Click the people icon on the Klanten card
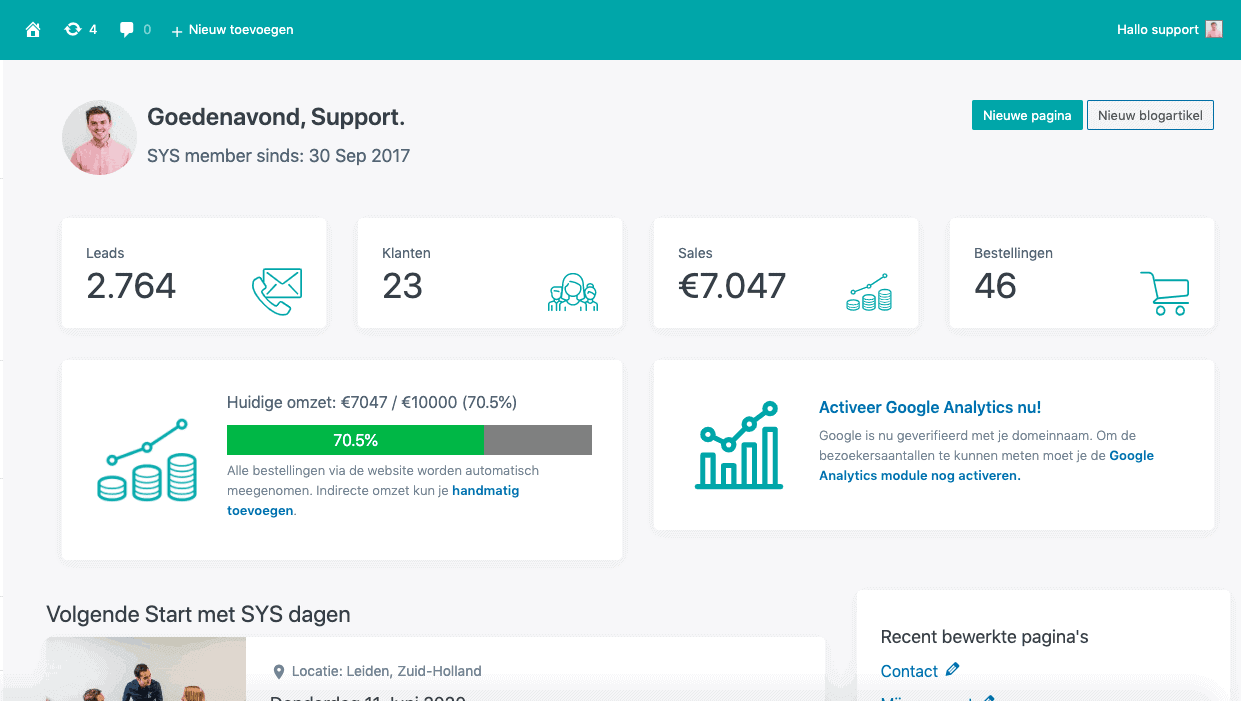 (573, 292)
